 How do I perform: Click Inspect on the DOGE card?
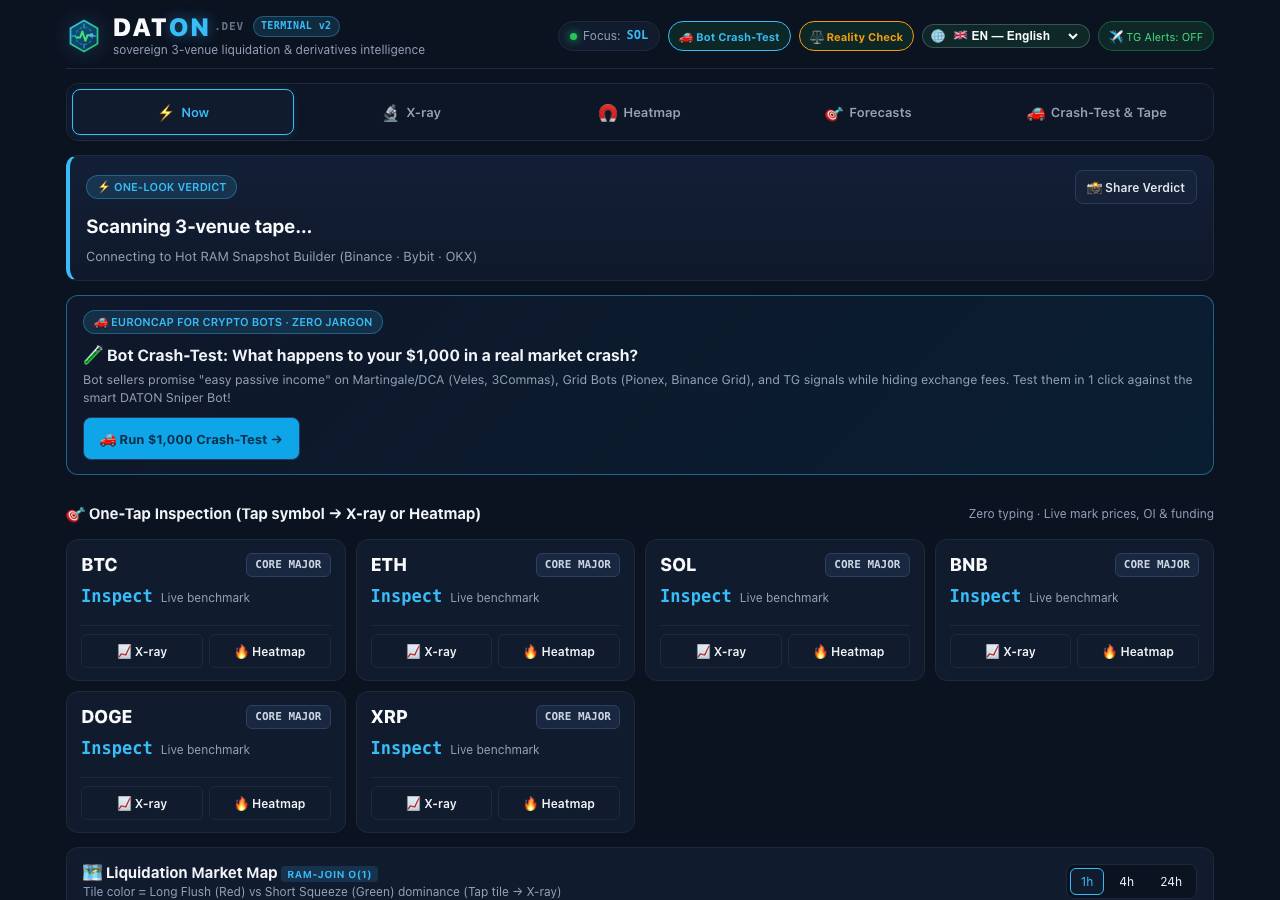pyautogui.click(x=116, y=748)
